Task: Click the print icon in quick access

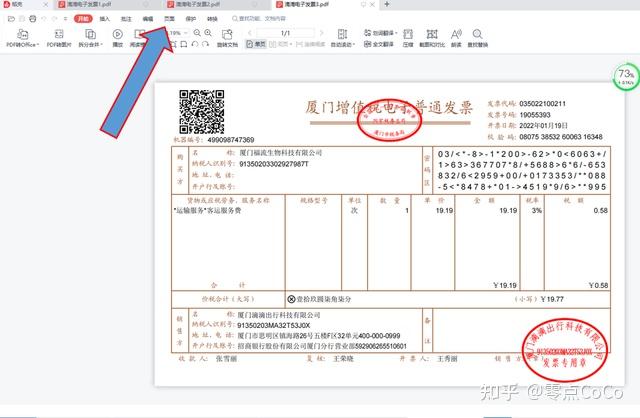Action: (x=33, y=19)
